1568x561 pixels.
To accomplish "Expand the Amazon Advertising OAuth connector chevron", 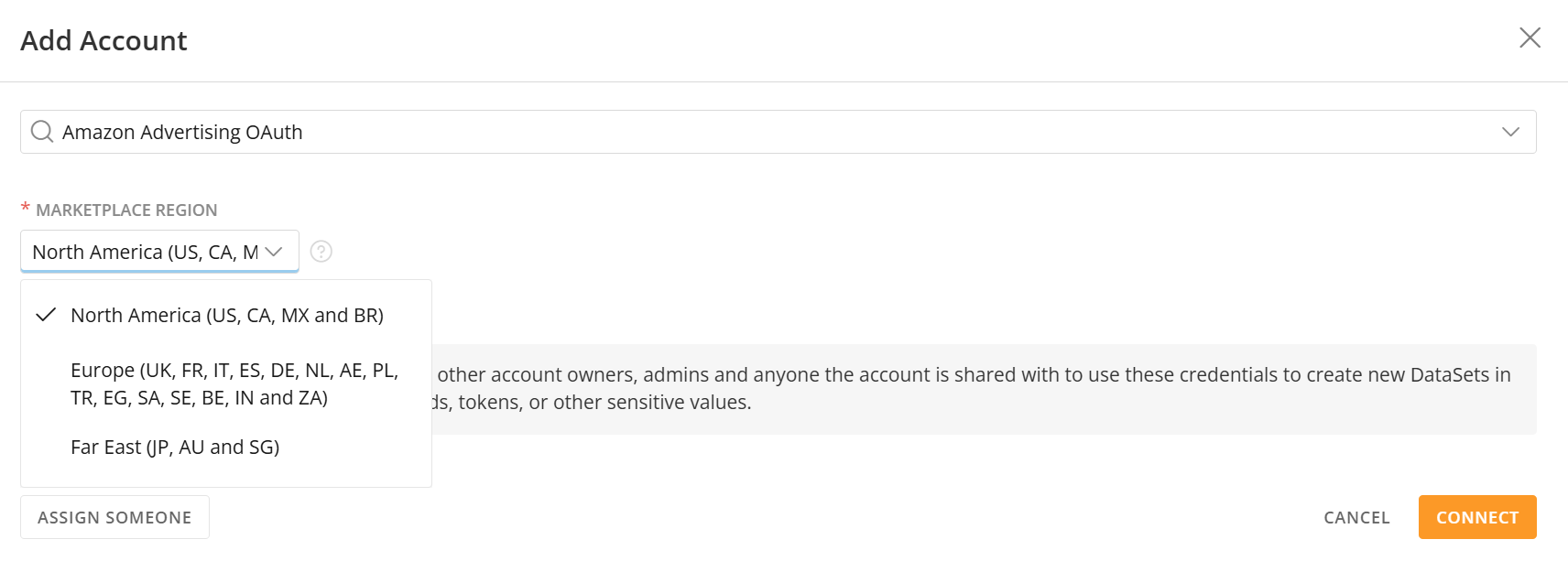I will click(x=1510, y=132).
